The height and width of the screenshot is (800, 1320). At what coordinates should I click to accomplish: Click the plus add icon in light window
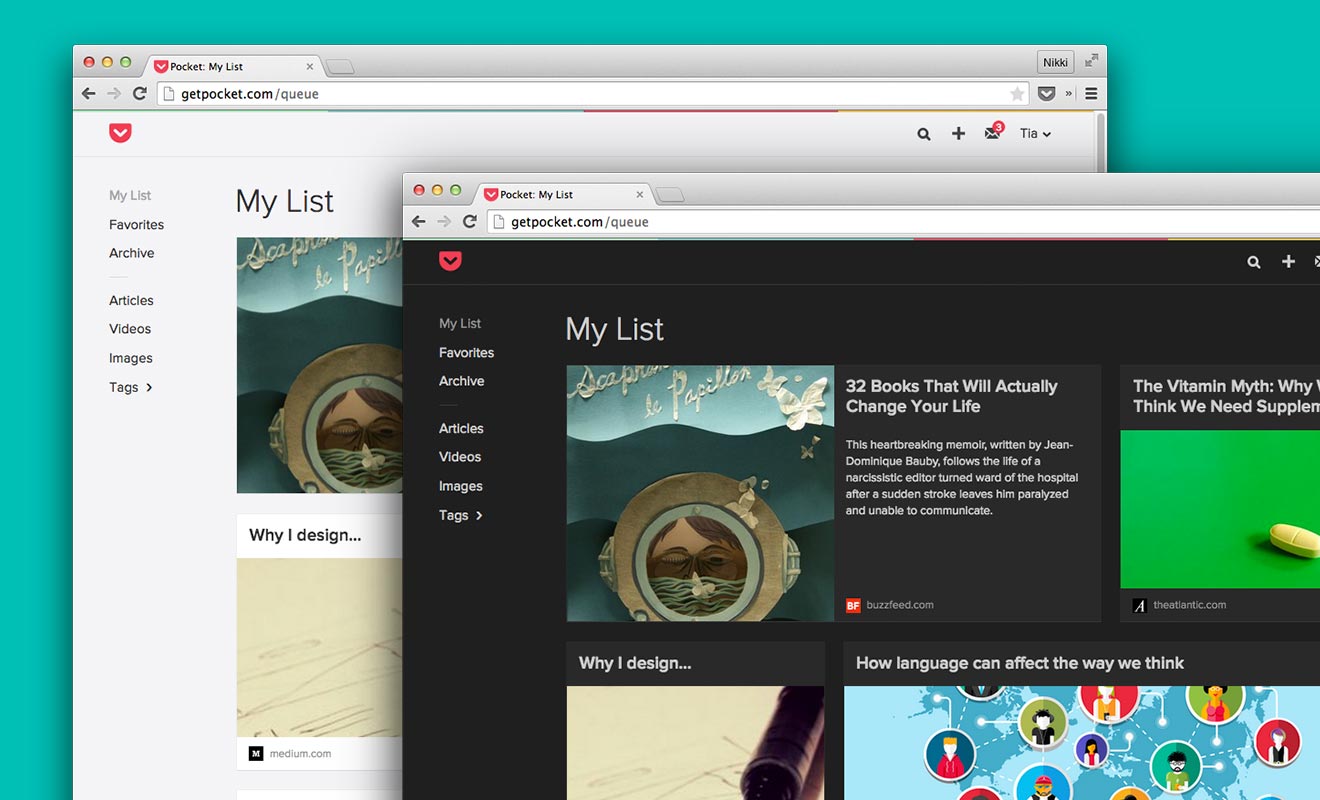click(x=958, y=133)
